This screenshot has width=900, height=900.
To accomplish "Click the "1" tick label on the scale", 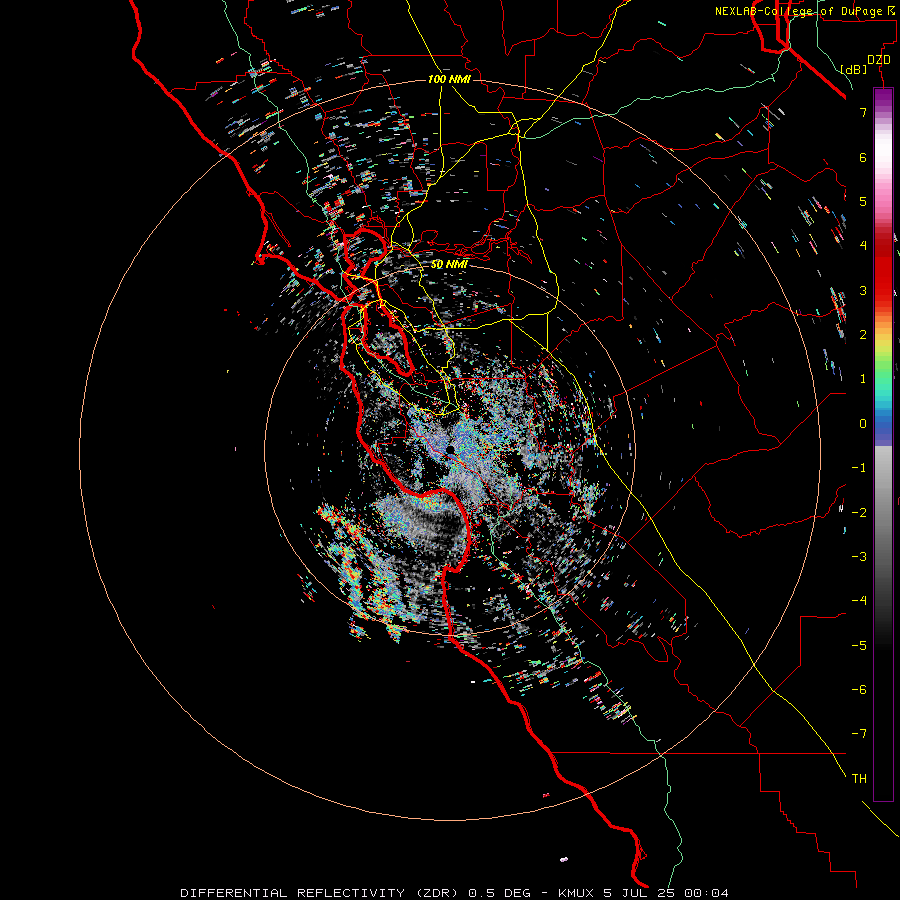I will [x=863, y=379].
